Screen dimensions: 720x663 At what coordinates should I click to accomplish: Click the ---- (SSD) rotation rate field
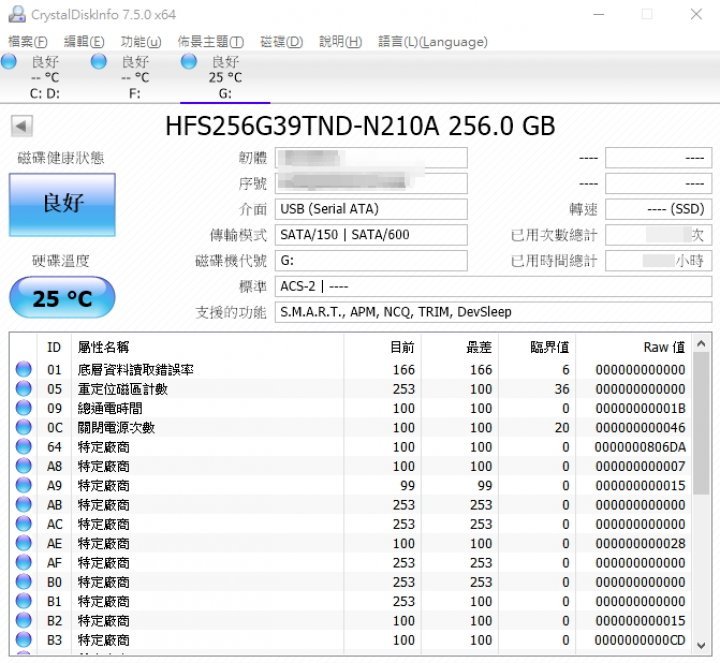point(659,209)
